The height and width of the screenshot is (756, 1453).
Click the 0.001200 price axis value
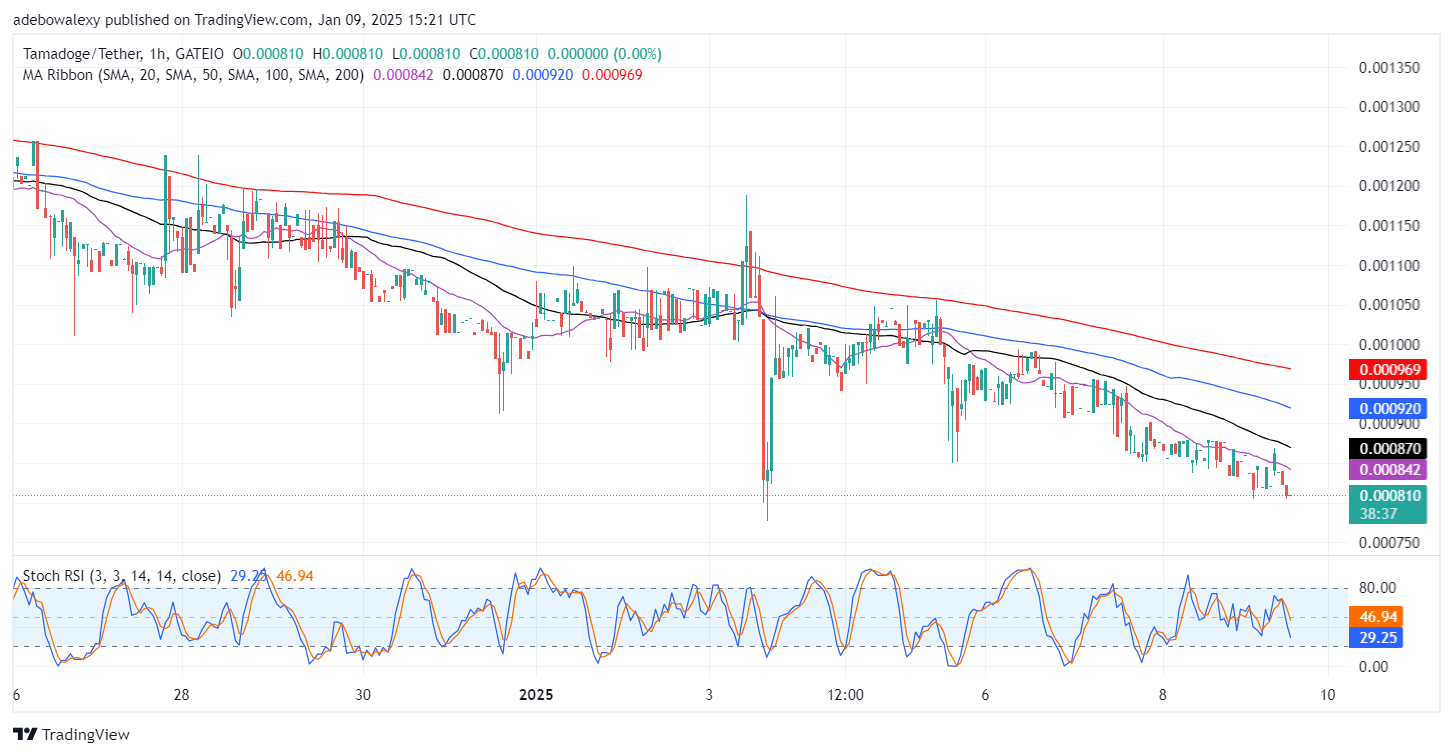click(1389, 186)
